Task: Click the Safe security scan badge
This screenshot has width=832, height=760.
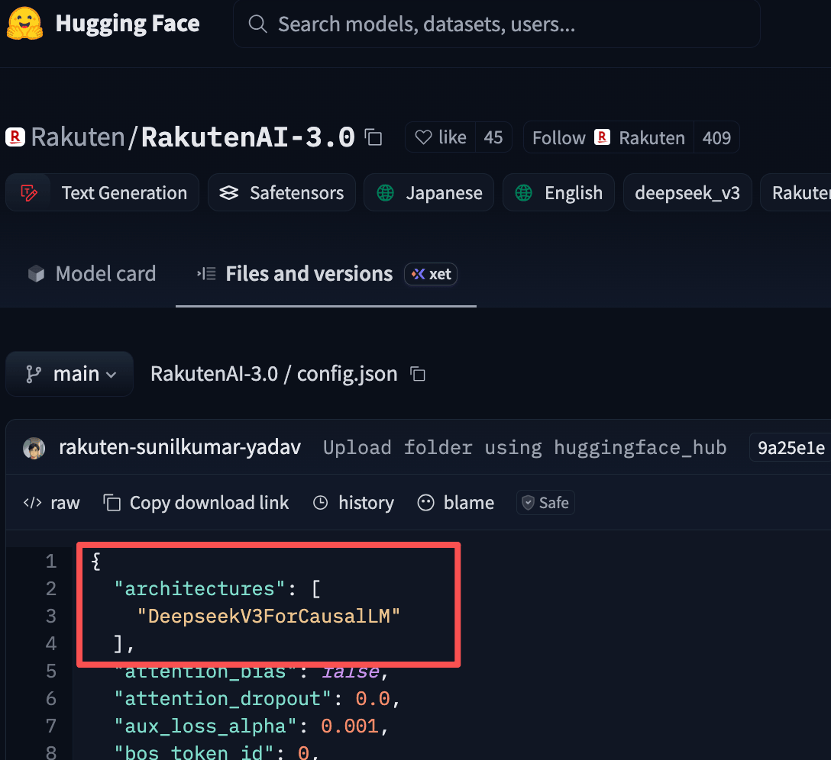Action: click(x=544, y=503)
